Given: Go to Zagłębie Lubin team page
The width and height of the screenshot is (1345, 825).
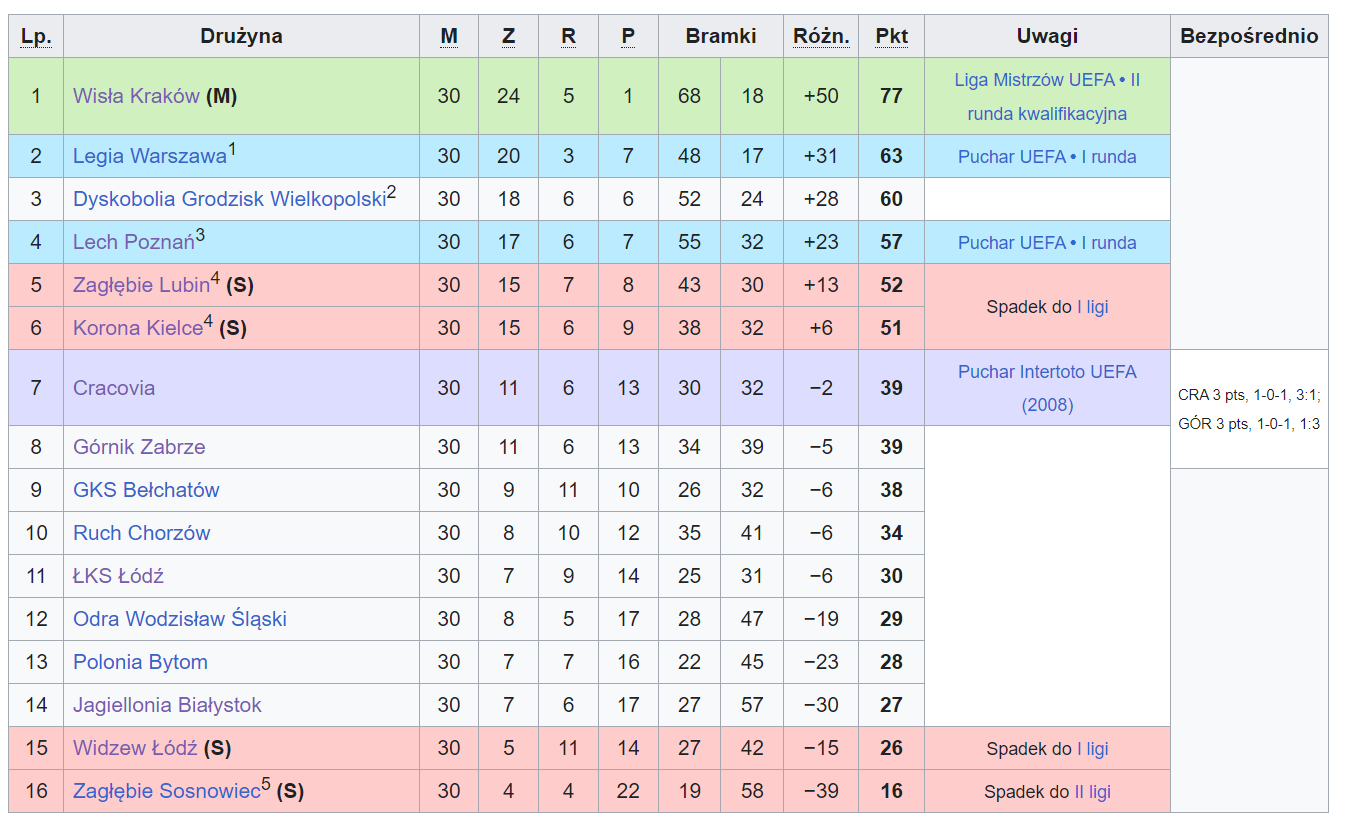Looking at the screenshot, I should point(141,286).
